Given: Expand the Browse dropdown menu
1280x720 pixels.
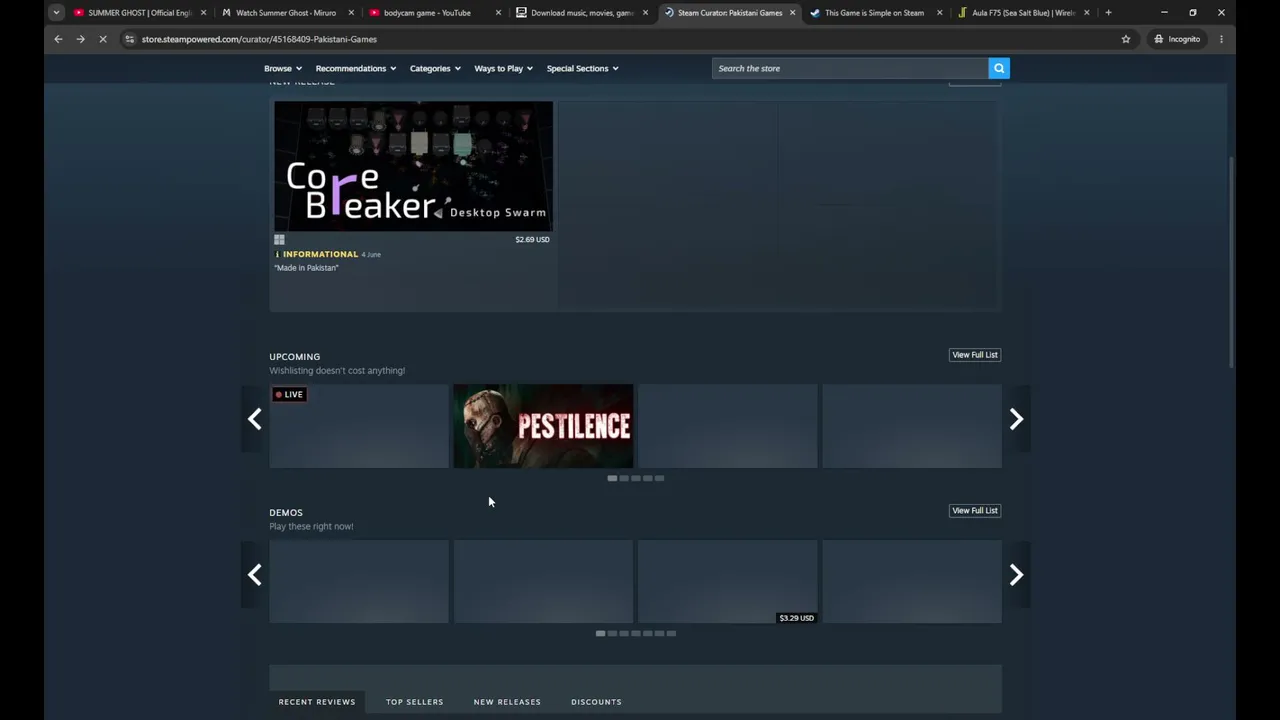Looking at the screenshot, I should pos(283,68).
